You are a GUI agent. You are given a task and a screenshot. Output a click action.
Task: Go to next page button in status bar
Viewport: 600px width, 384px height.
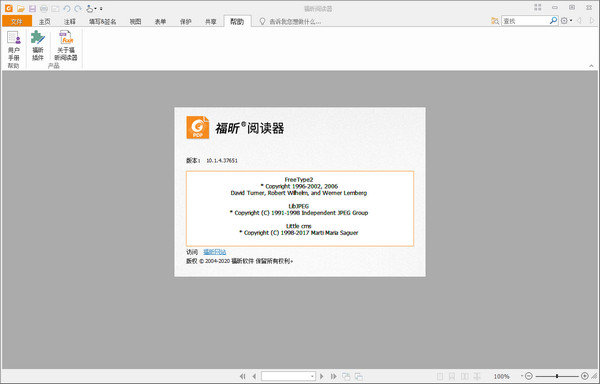321,376
